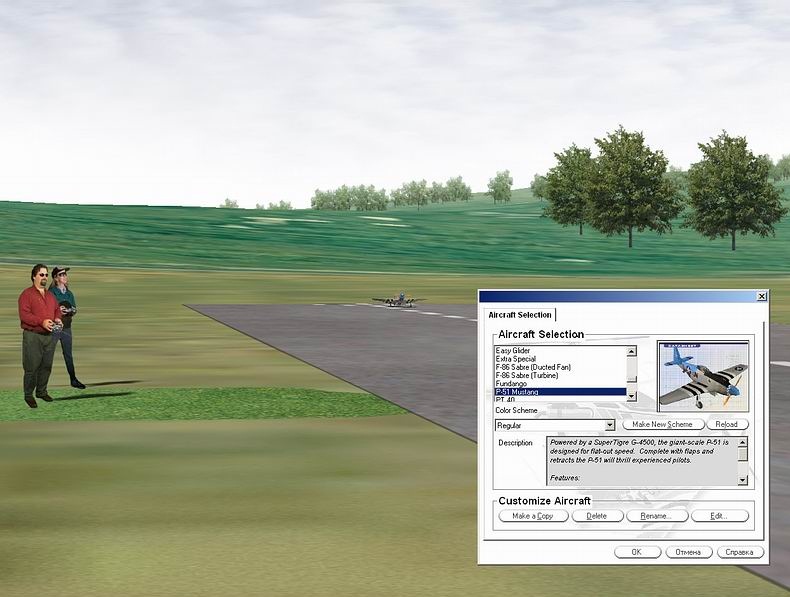Screen dimensions: 790x597
Task: Close the Aircraft Selection dialog
Action: (x=762, y=297)
